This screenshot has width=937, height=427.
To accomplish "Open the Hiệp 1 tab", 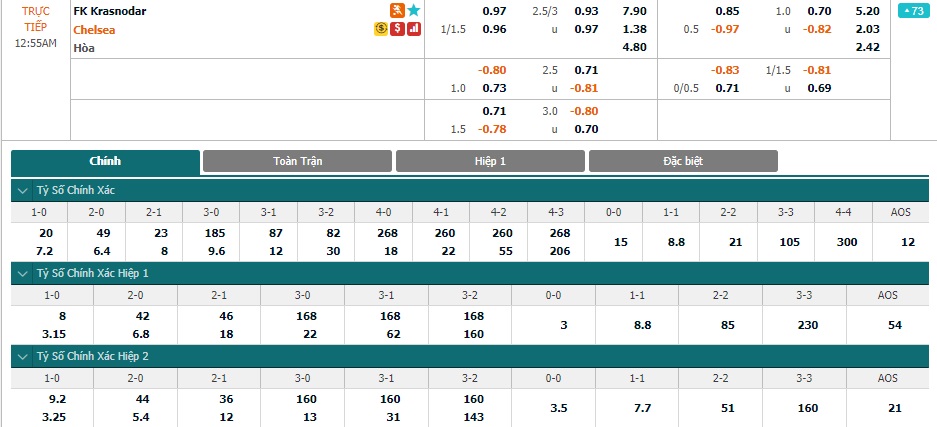I will [x=491, y=161].
